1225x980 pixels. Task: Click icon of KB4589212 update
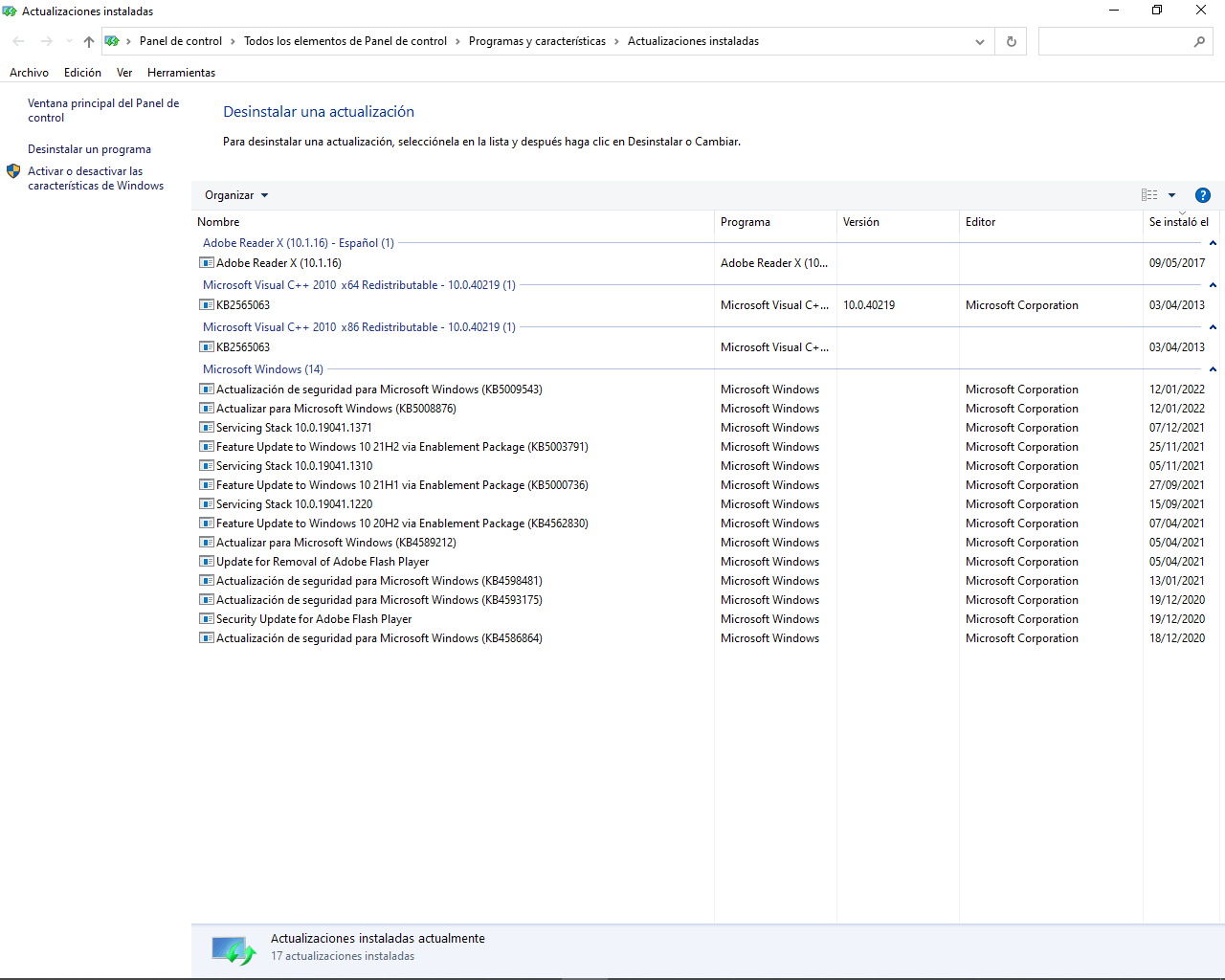click(x=206, y=543)
